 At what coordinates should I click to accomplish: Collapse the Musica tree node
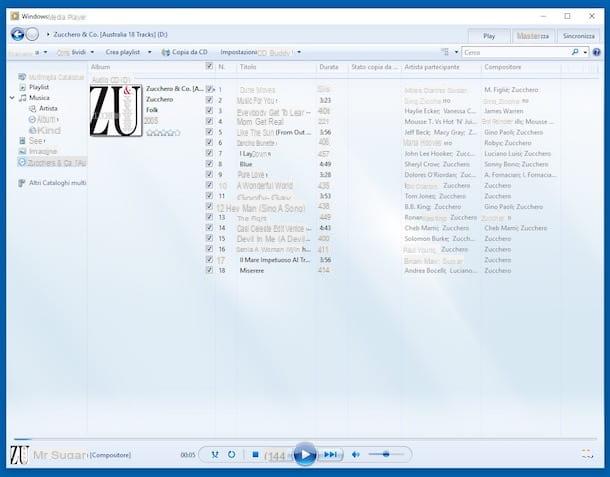coord(12,98)
